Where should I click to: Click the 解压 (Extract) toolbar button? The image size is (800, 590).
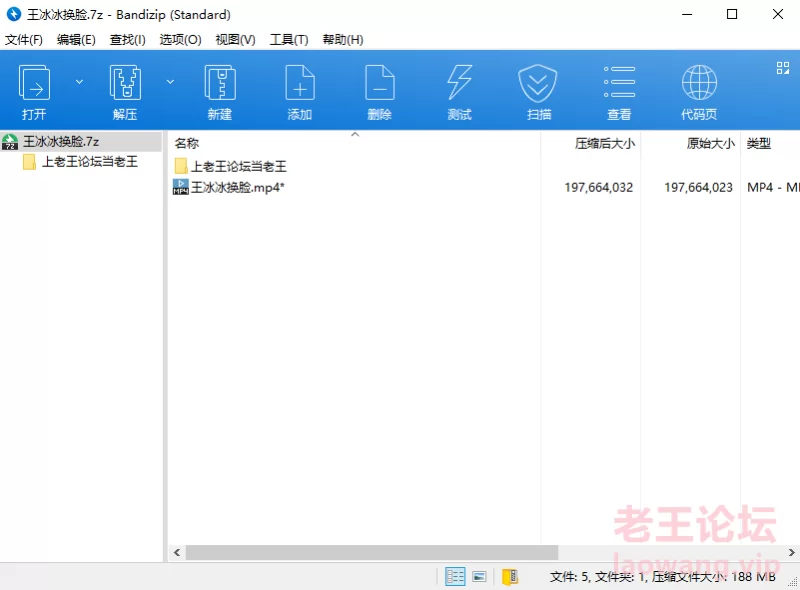tap(125, 92)
